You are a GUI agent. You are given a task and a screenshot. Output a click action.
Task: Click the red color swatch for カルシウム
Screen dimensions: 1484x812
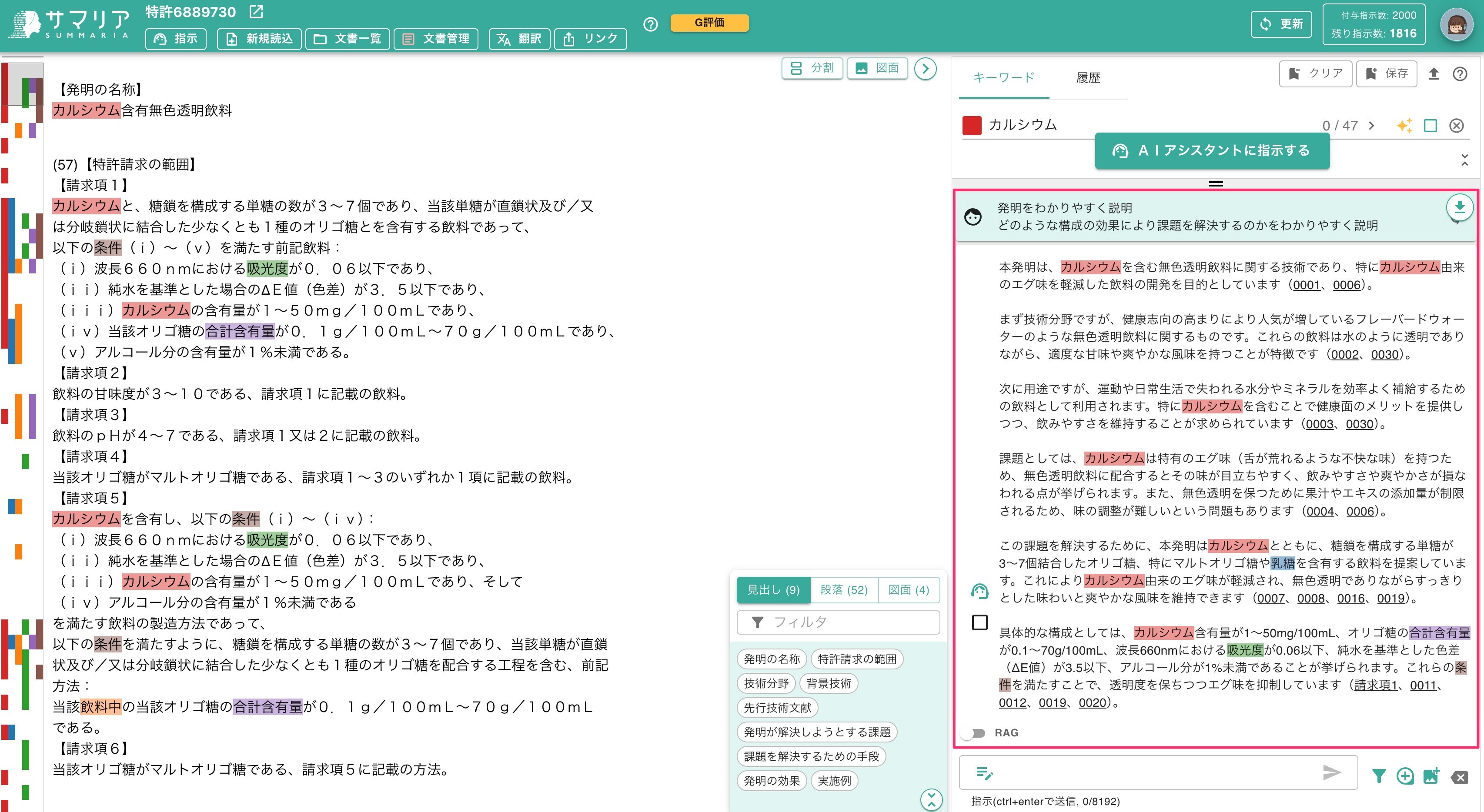click(x=972, y=125)
